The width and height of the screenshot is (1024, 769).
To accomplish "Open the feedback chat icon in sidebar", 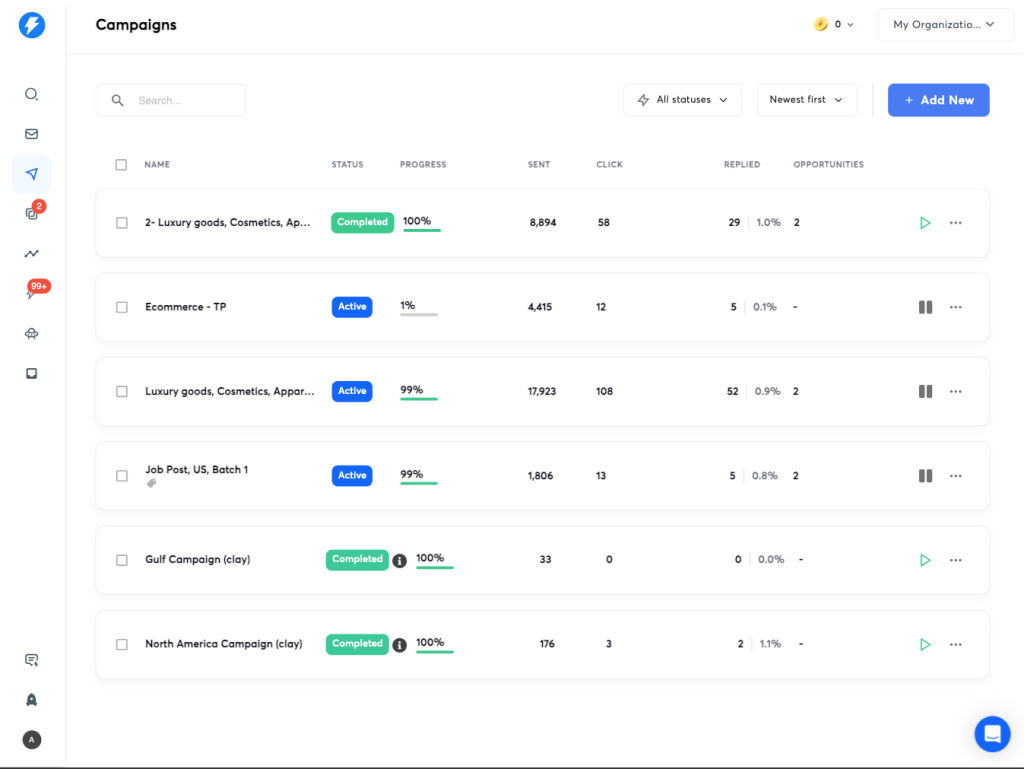I will pos(31,660).
